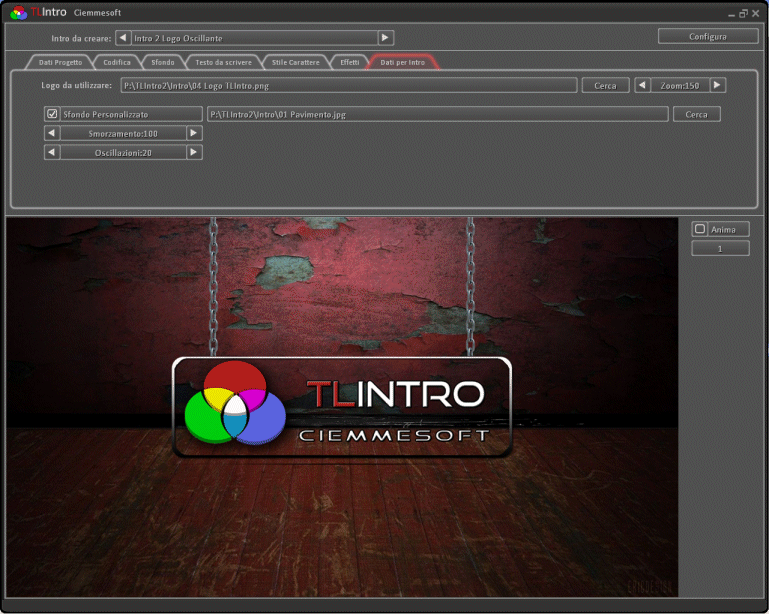Toggle the Sfondo Personalizzato checkbox
Screen dimensions: 769x614
pyautogui.click(x=52, y=114)
